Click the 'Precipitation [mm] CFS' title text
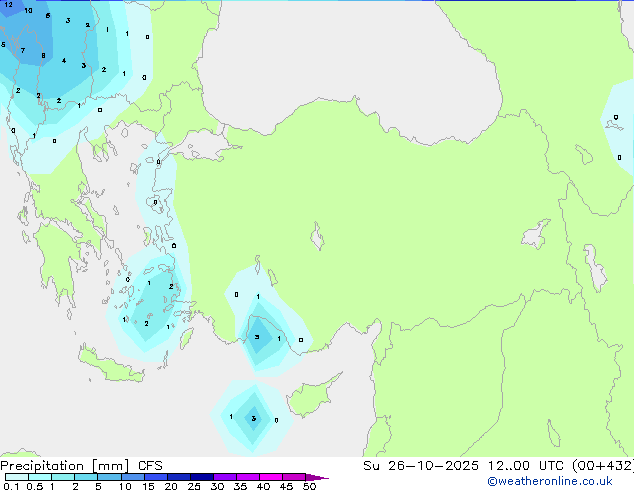The width and height of the screenshot is (634, 490). coord(81,466)
